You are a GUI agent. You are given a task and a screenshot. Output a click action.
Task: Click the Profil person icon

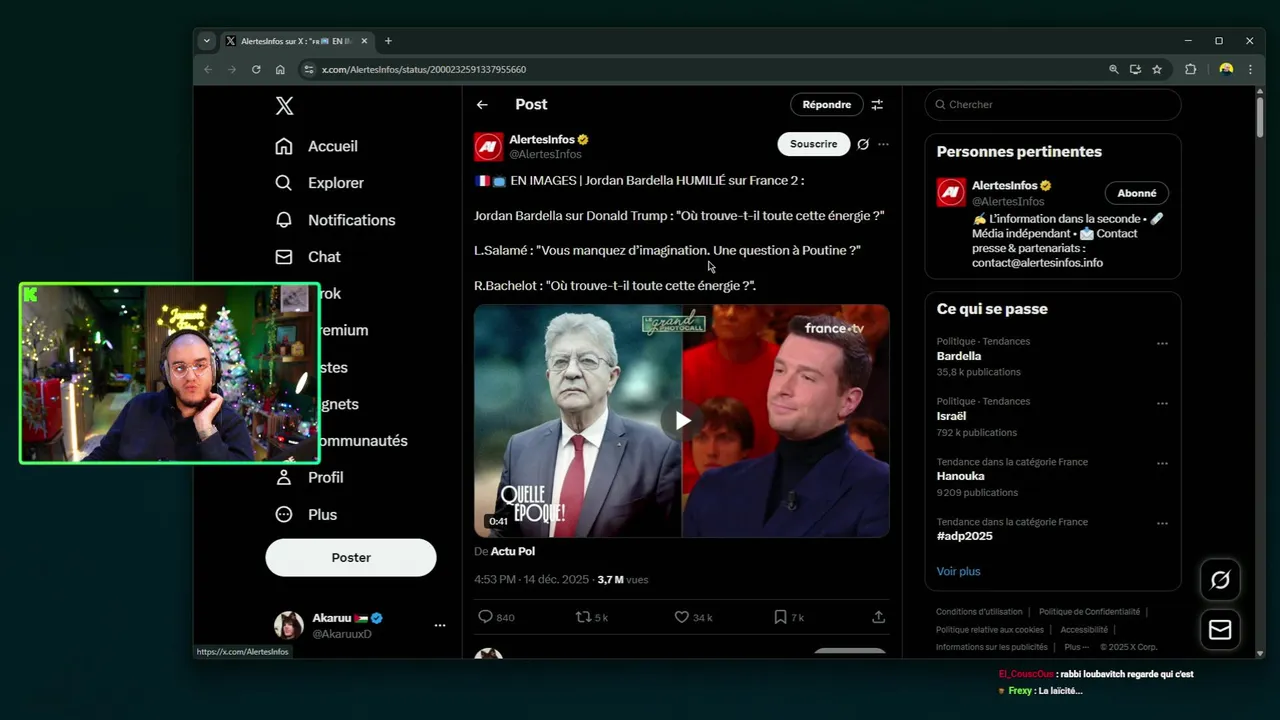coord(284,478)
